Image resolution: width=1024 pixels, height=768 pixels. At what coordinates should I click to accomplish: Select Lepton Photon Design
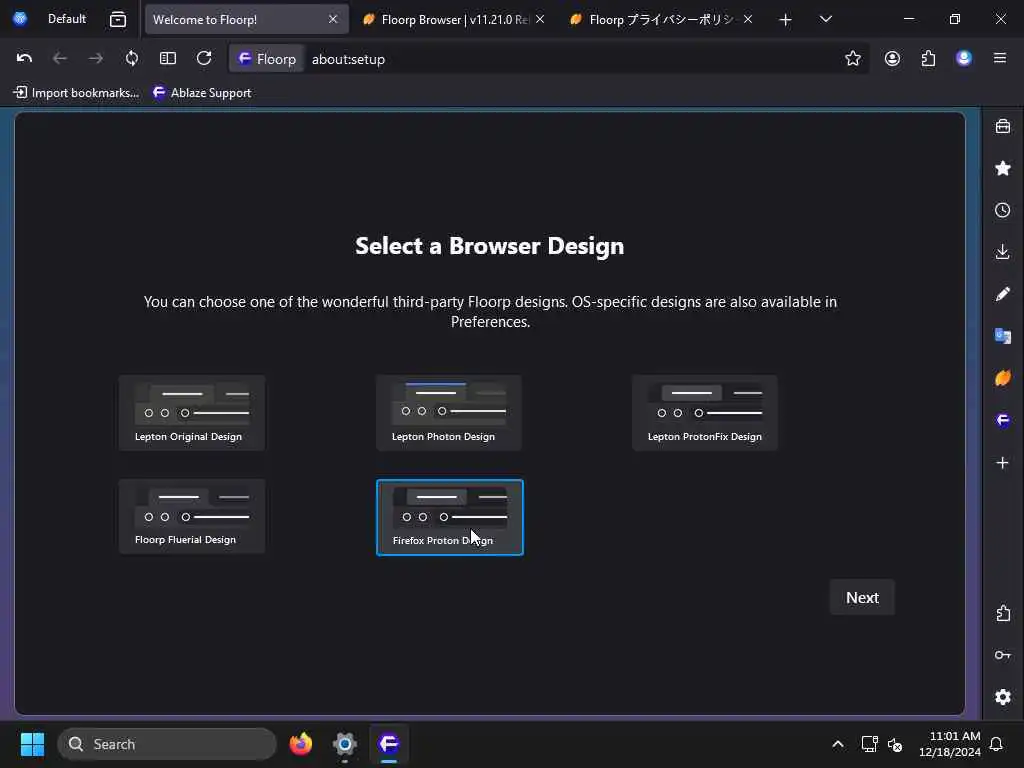pos(449,413)
